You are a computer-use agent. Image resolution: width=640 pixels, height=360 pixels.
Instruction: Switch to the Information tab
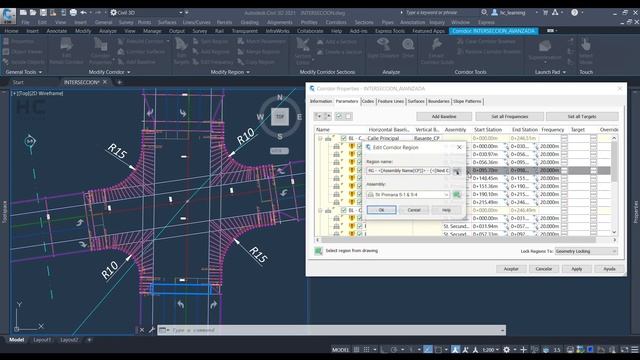321,101
